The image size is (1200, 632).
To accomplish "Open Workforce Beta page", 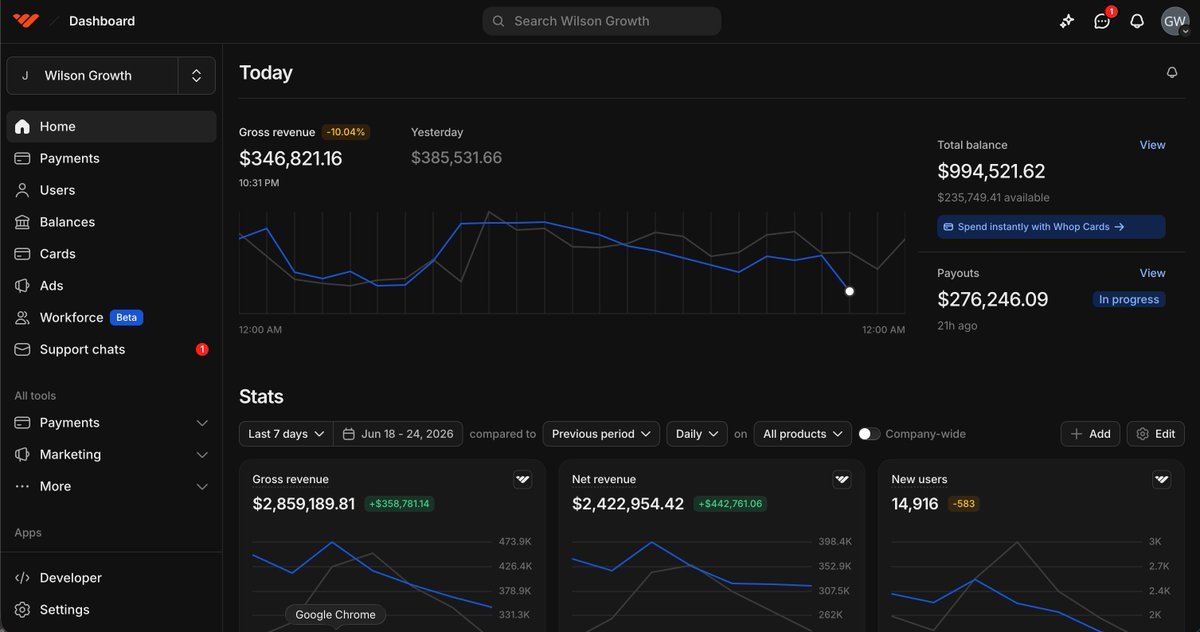I will 111,318.
